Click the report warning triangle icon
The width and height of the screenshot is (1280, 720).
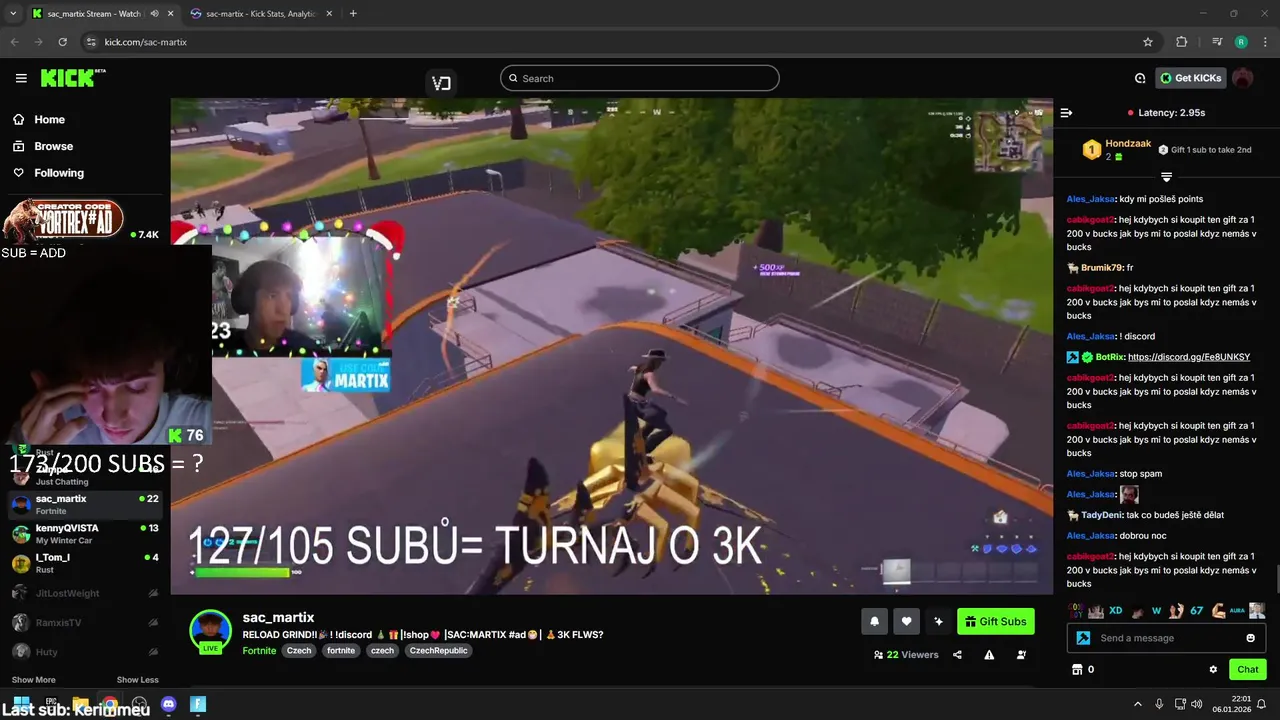coord(989,655)
